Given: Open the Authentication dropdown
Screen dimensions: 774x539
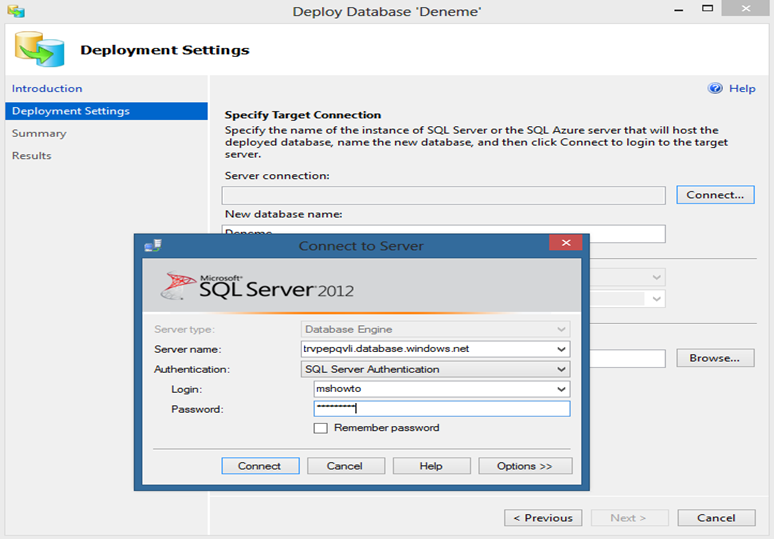Looking at the screenshot, I should 561,369.
